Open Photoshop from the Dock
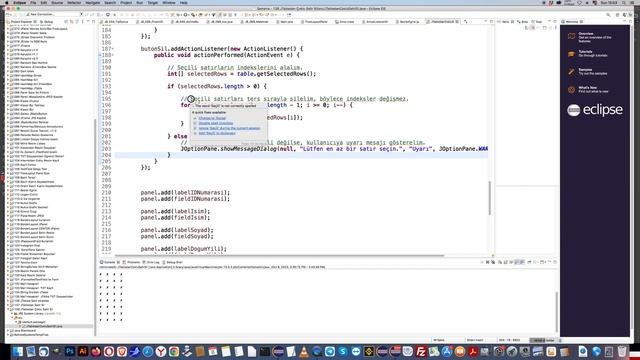640x360 pixels. 70,351
